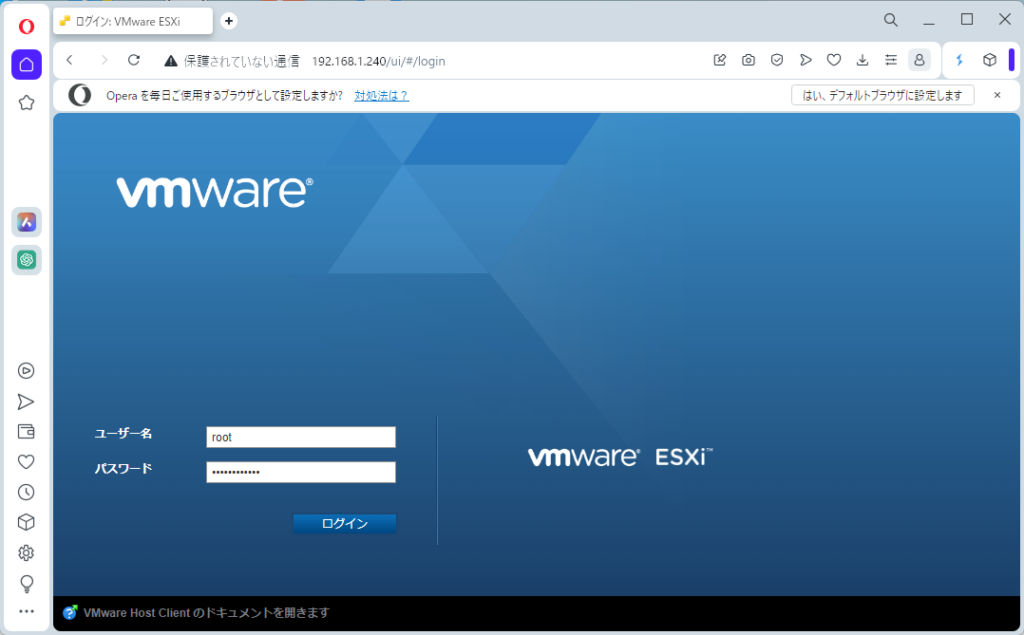This screenshot has height=635, width=1024.
Task: Open VMware Host Client documentation link
Action: click(x=206, y=613)
